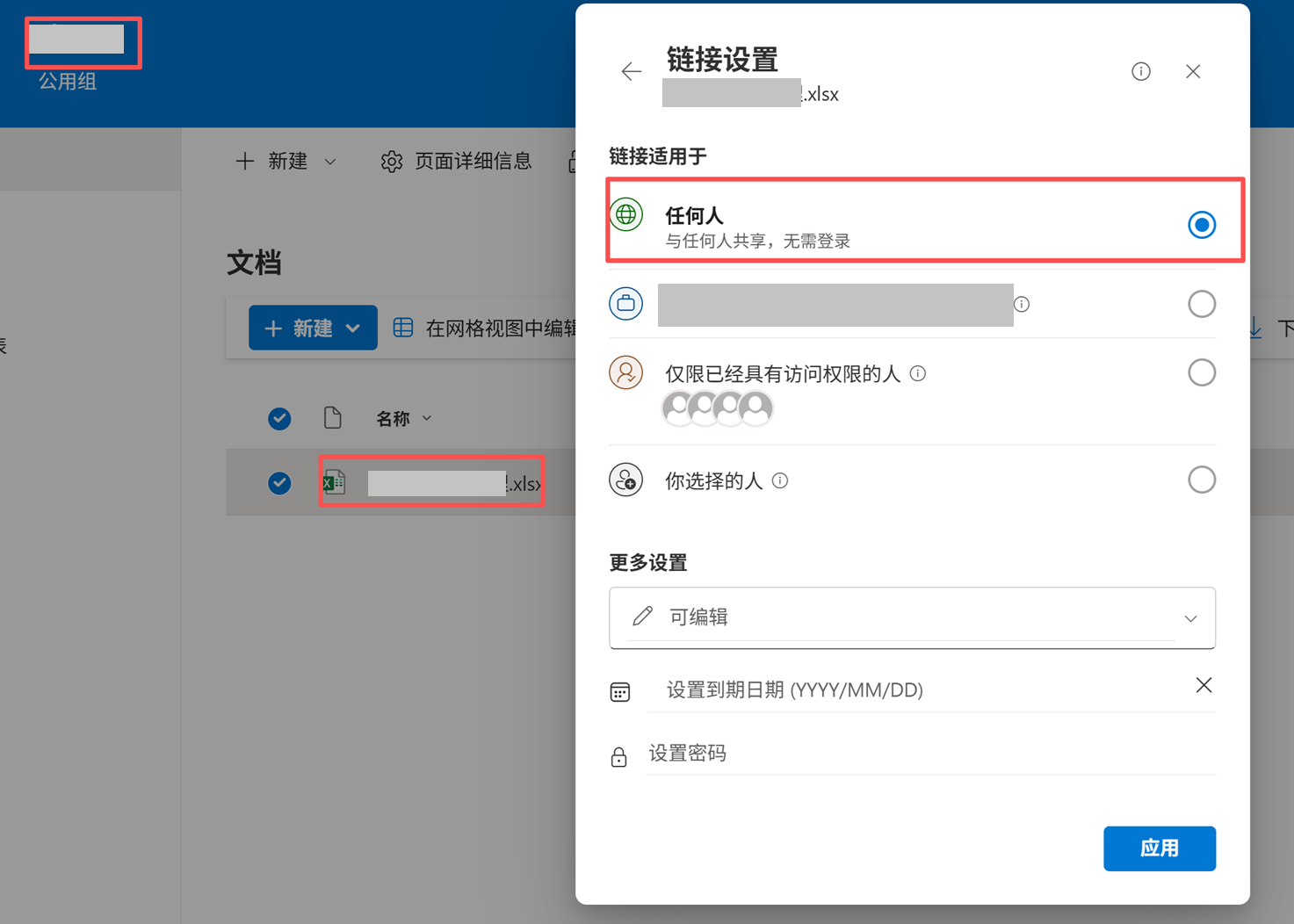The width and height of the screenshot is (1294, 924).
Task: Choose 你选择的人 radio button
Action: click(1201, 480)
